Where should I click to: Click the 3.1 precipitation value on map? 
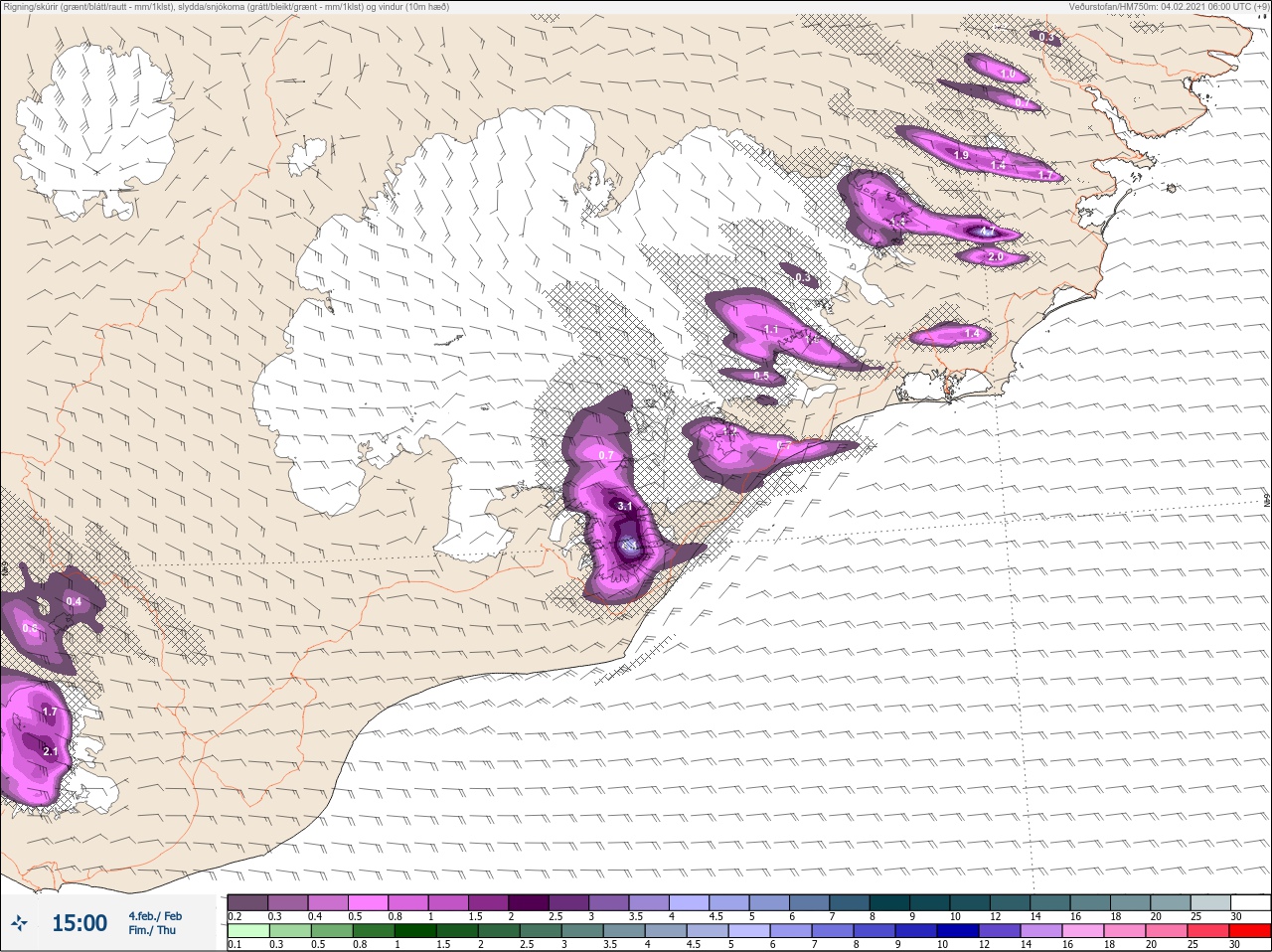(625, 506)
